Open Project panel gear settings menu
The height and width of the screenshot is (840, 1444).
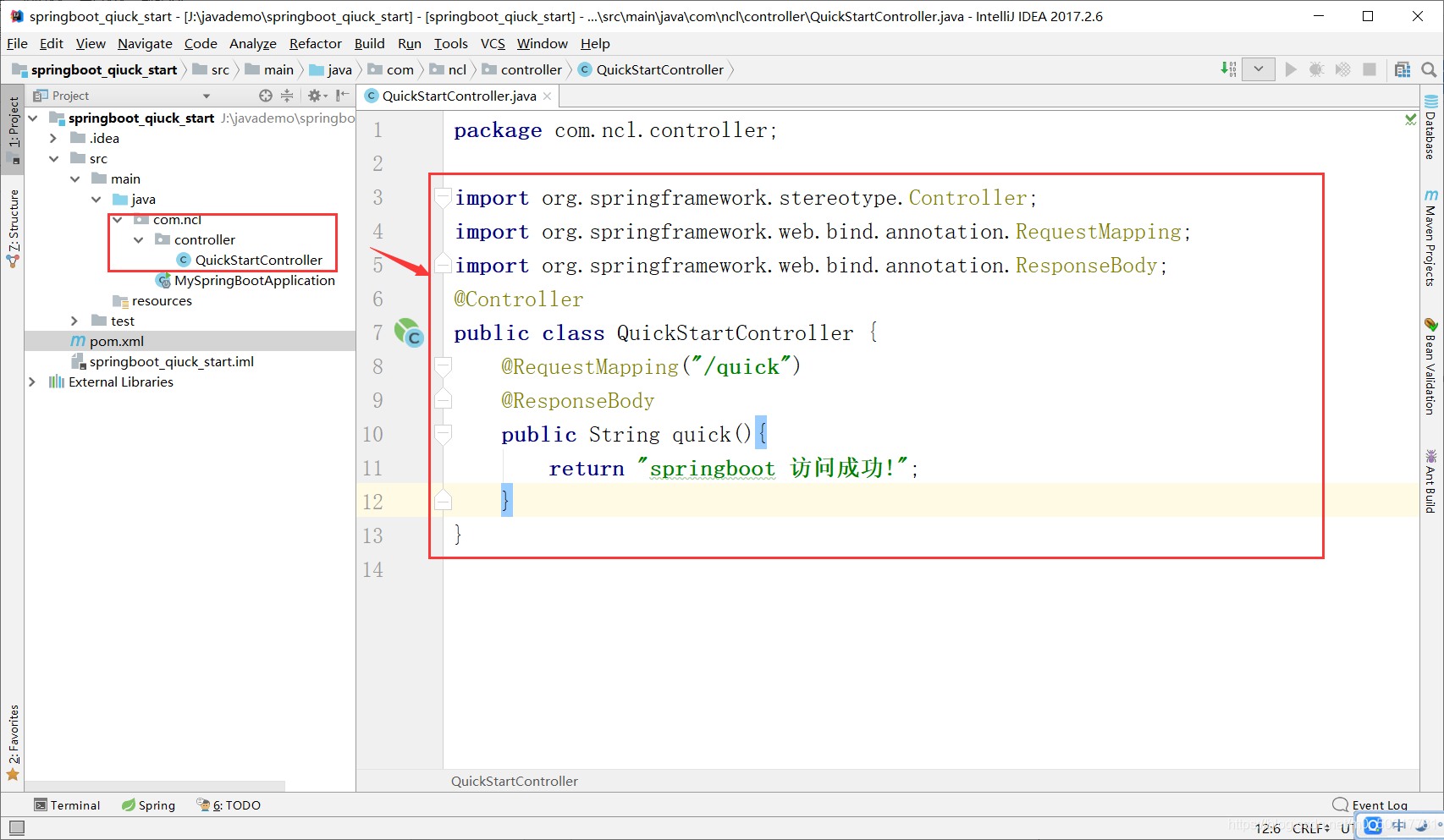[x=316, y=96]
